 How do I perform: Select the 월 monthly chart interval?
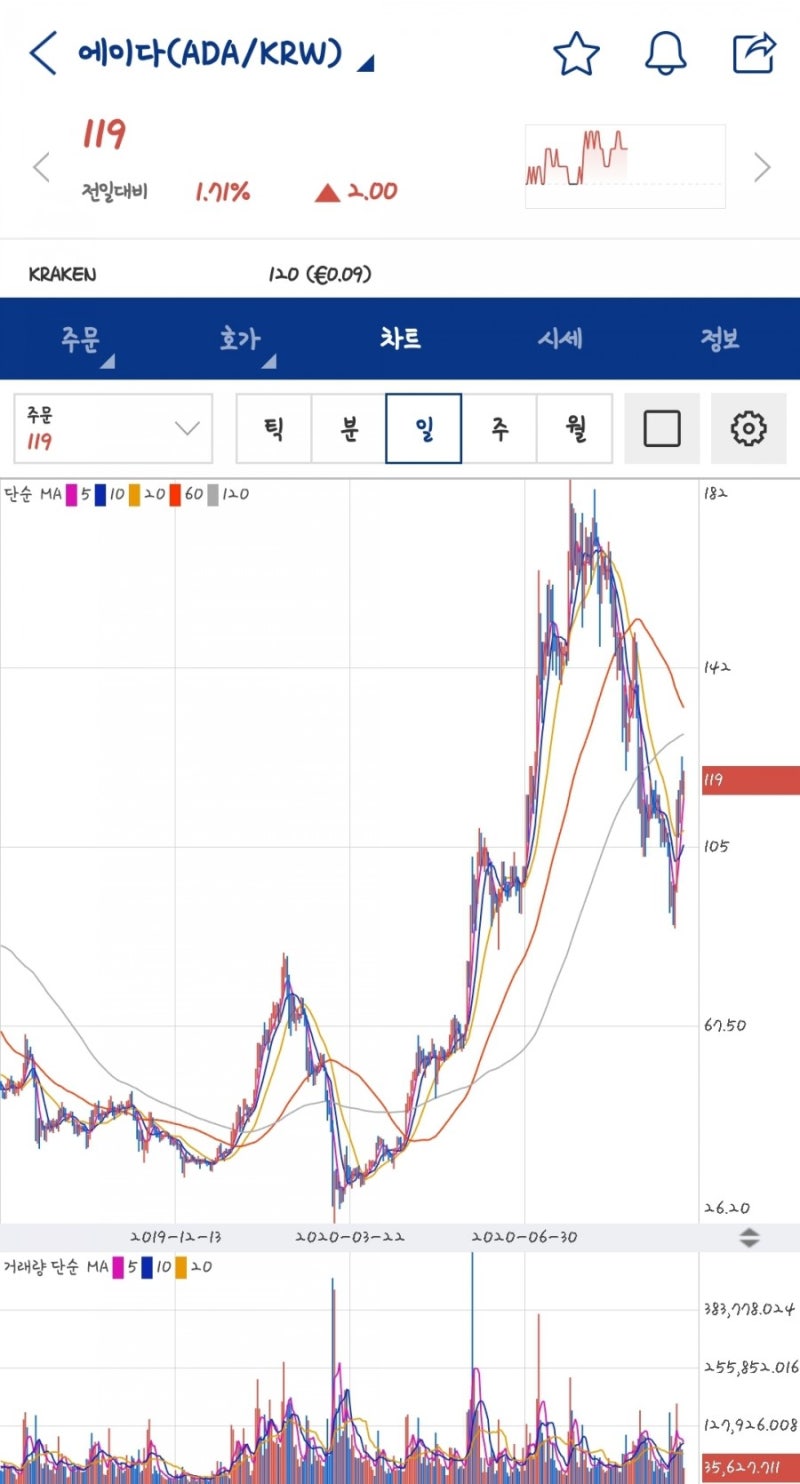point(575,429)
